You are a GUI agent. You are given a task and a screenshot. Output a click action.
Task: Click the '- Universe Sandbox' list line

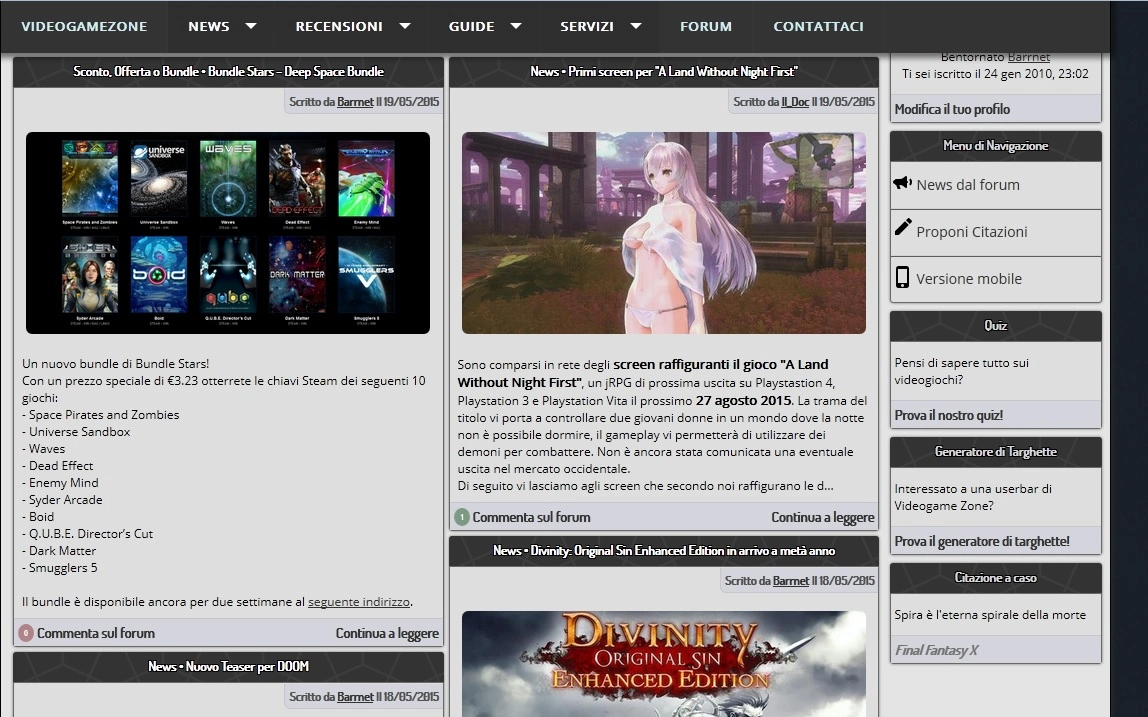[76, 432]
